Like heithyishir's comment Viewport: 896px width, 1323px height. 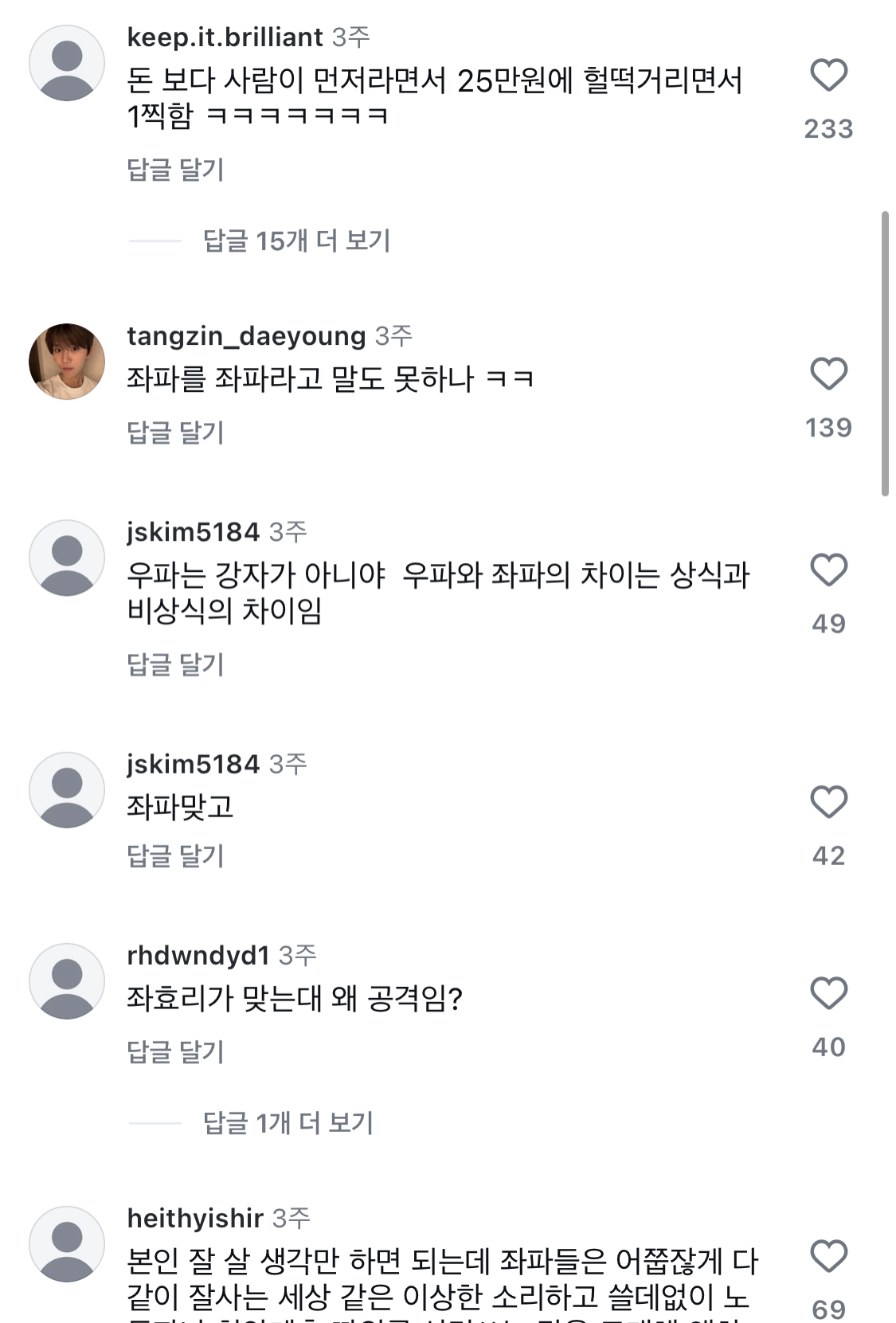828,1257
